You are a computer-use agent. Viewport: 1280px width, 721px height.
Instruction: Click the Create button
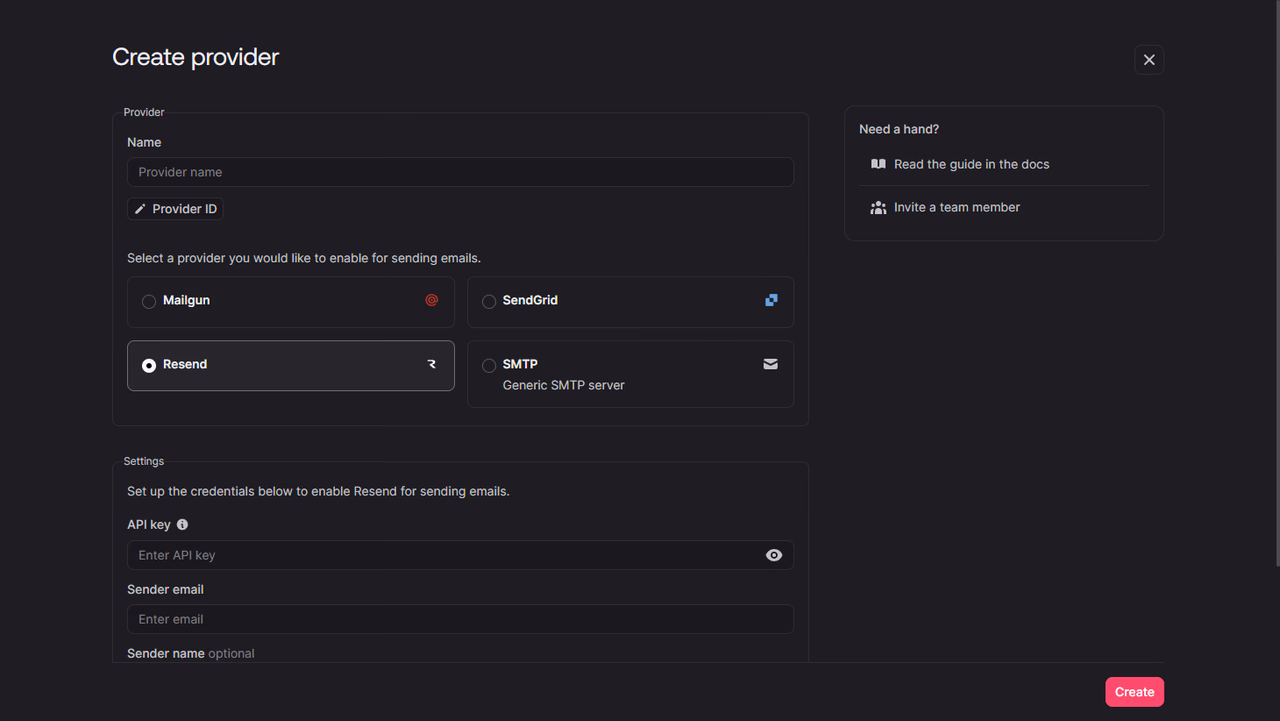(x=1134, y=692)
